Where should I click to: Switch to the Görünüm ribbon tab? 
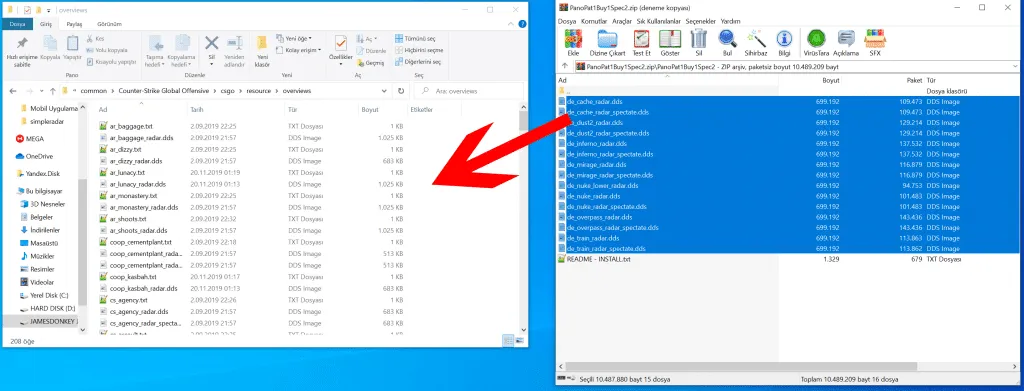108,23
